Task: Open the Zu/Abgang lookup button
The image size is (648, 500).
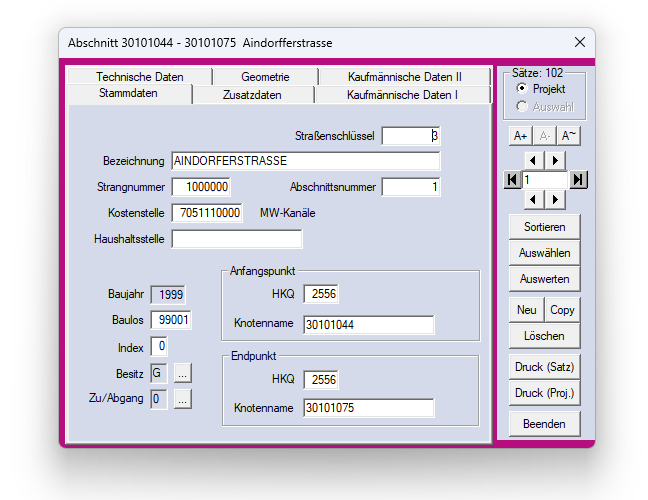Action: tap(182, 399)
